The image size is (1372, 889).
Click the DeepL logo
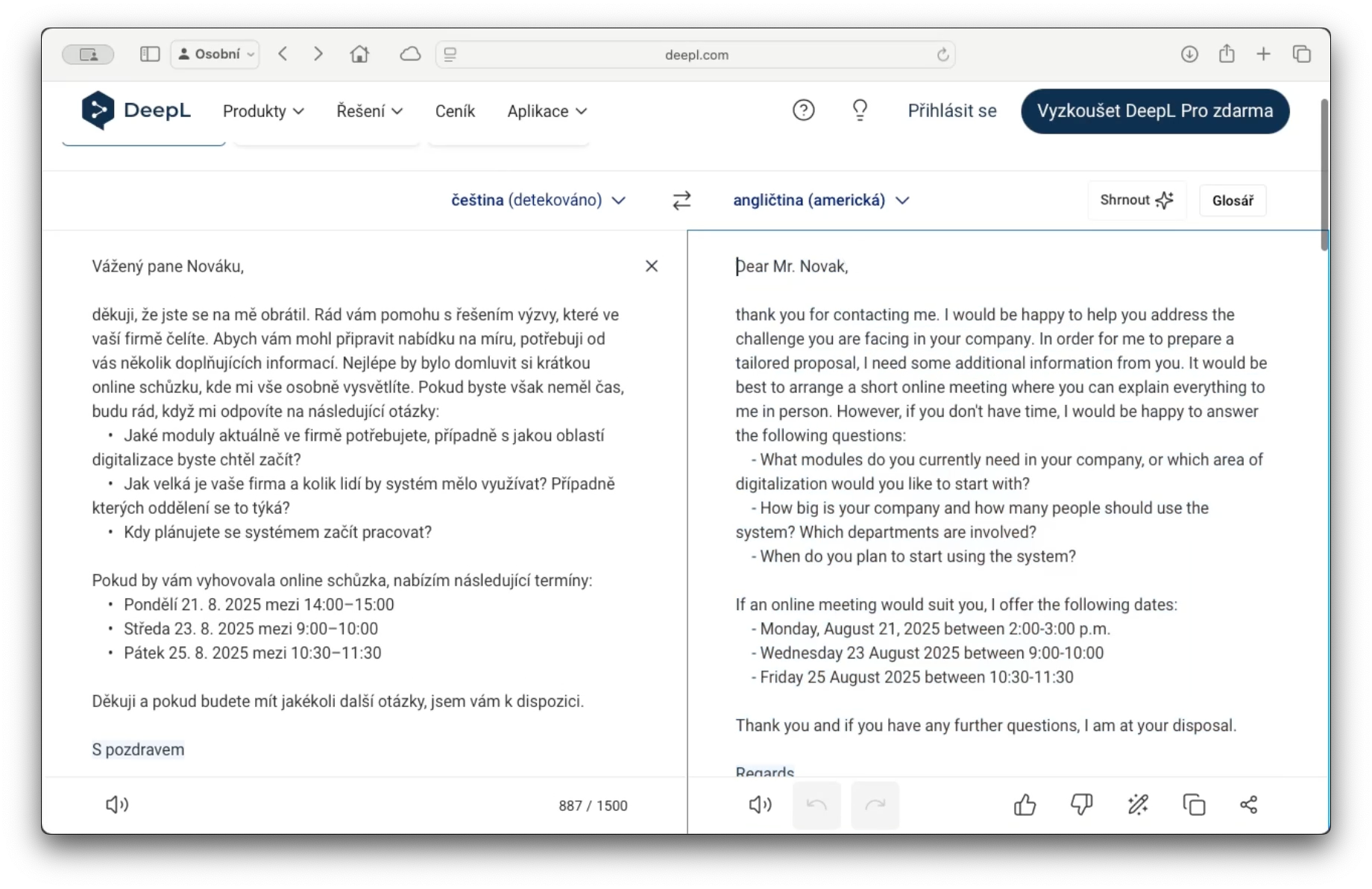[136, 110]
